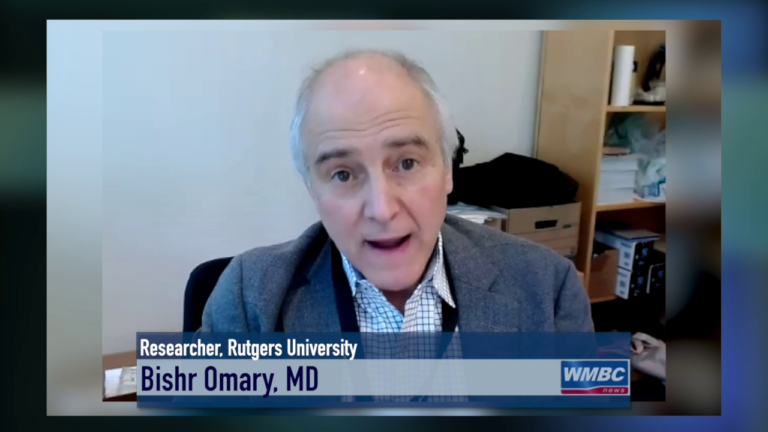
Task: Click the red news strip in the WMBC logo
Action: (594, 389)
